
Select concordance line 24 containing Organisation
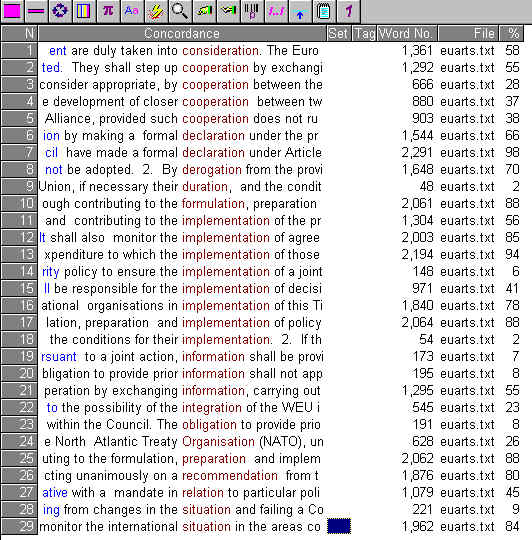click(x=181, y=442)
